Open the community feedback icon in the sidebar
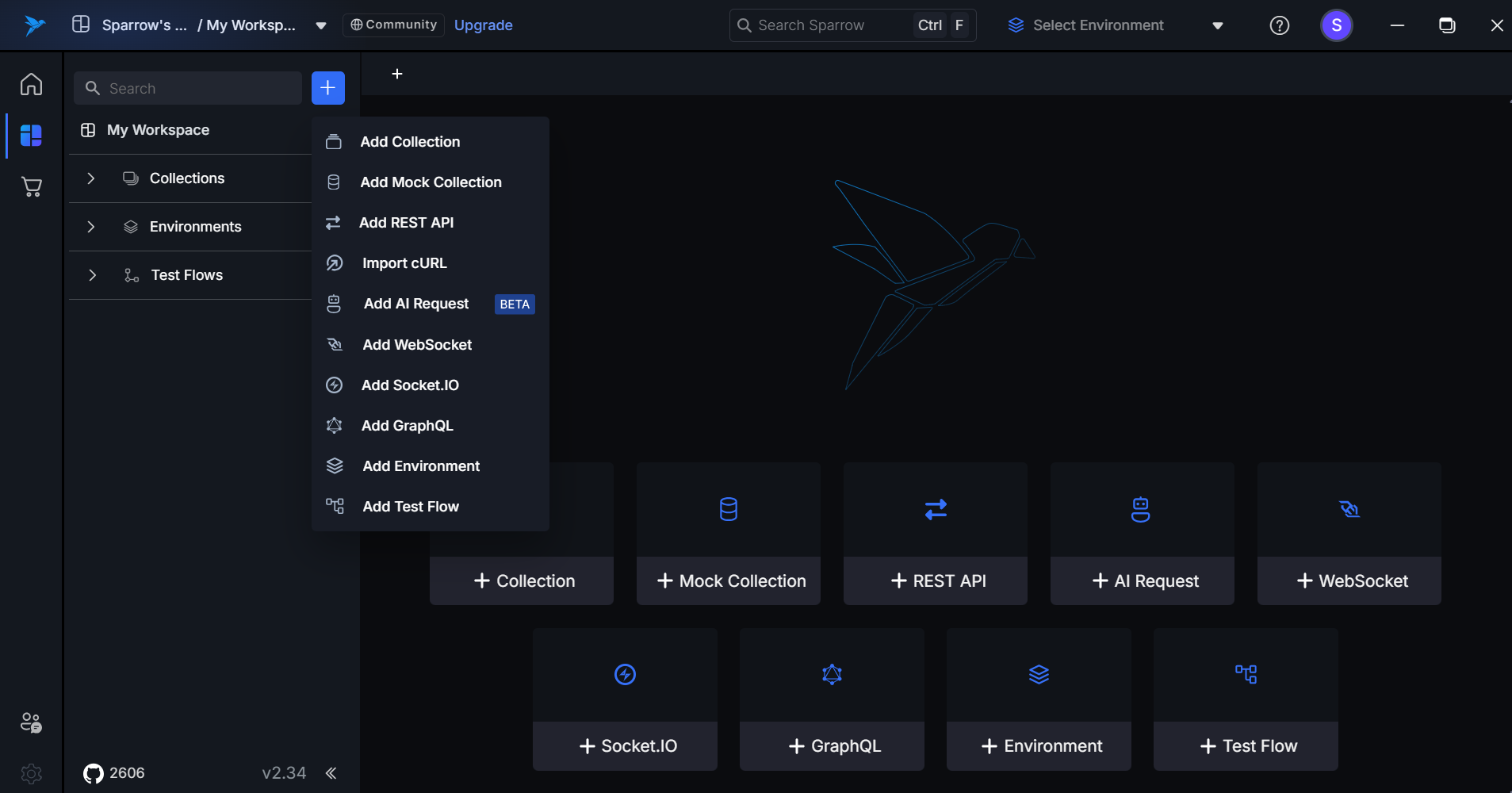 tap(31, 722)
